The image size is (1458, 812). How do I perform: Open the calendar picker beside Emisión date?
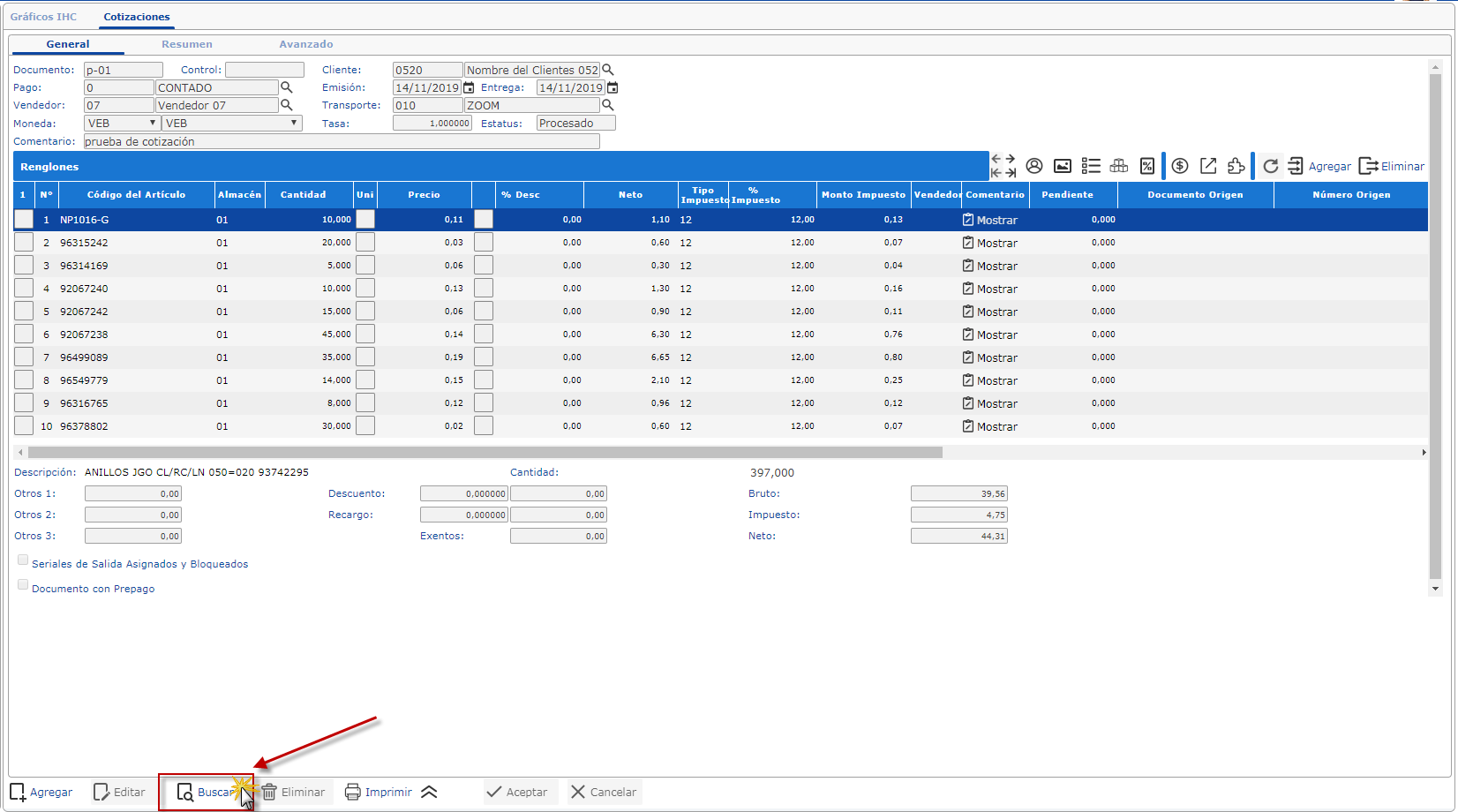pyautogui.click(x=469, y=87)
